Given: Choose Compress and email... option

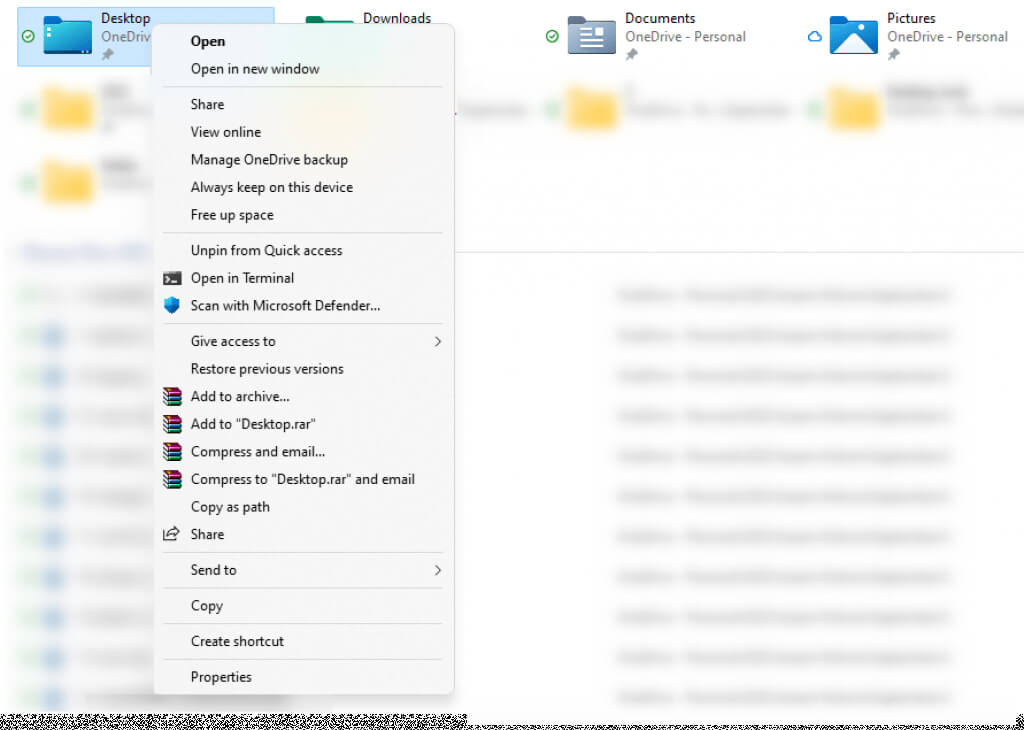Looking at the screenshot, I should (258, 452).
